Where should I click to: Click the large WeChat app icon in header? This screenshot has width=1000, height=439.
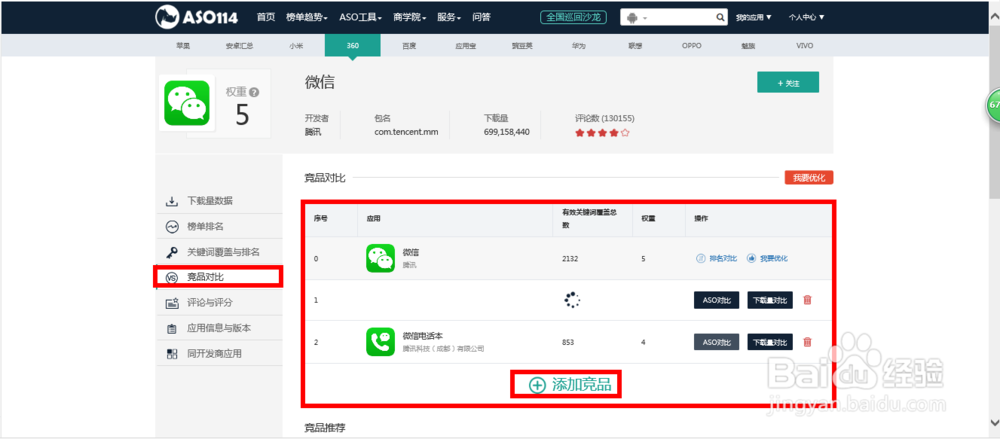tap(187, 103)
